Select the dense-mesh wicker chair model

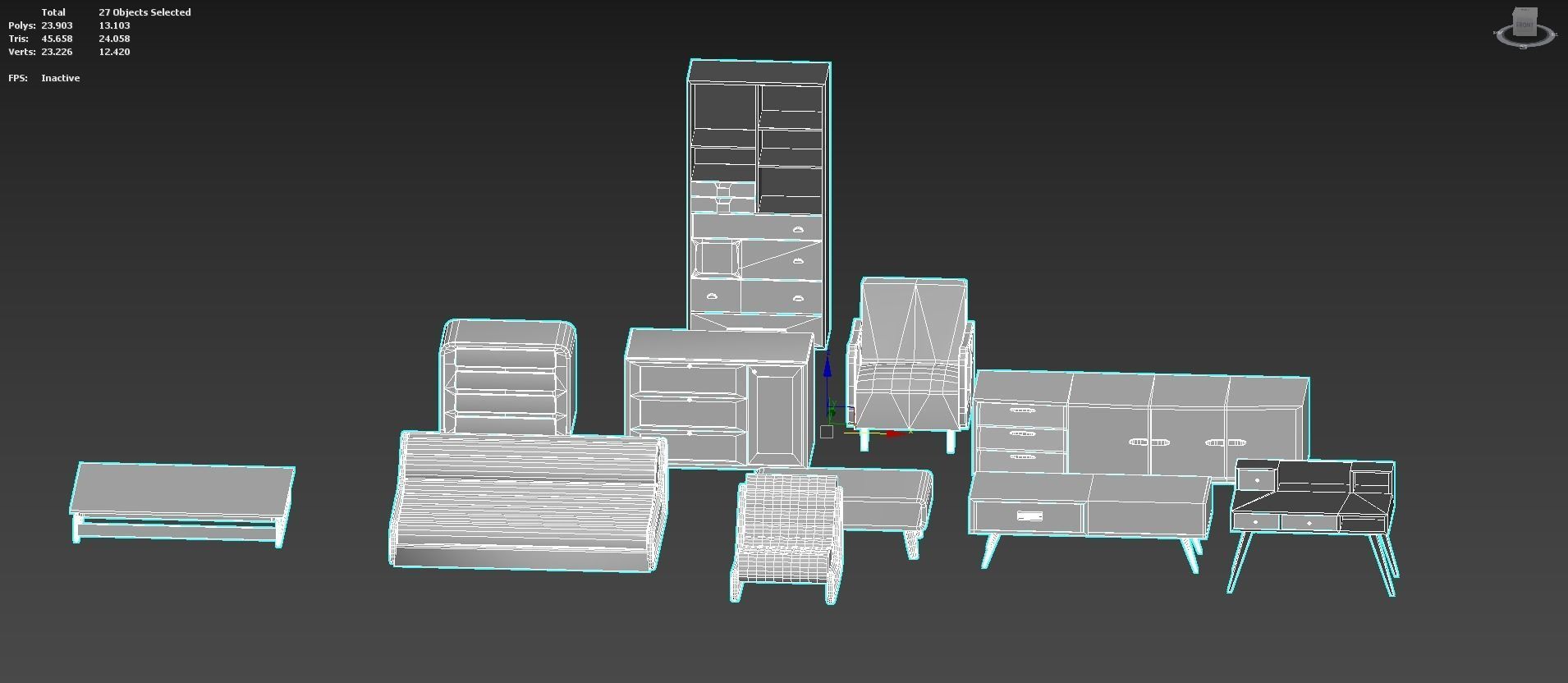pyautogui.click(x=786, y=538)
